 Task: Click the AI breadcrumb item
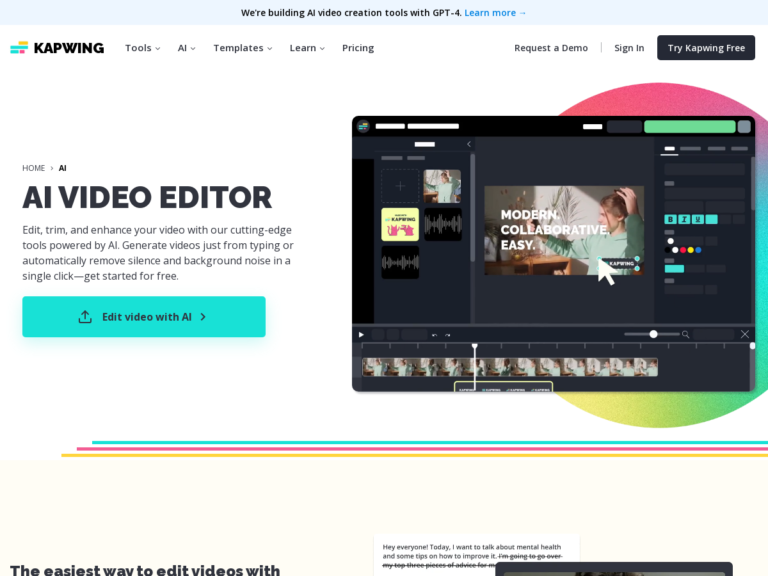(63, 168)
